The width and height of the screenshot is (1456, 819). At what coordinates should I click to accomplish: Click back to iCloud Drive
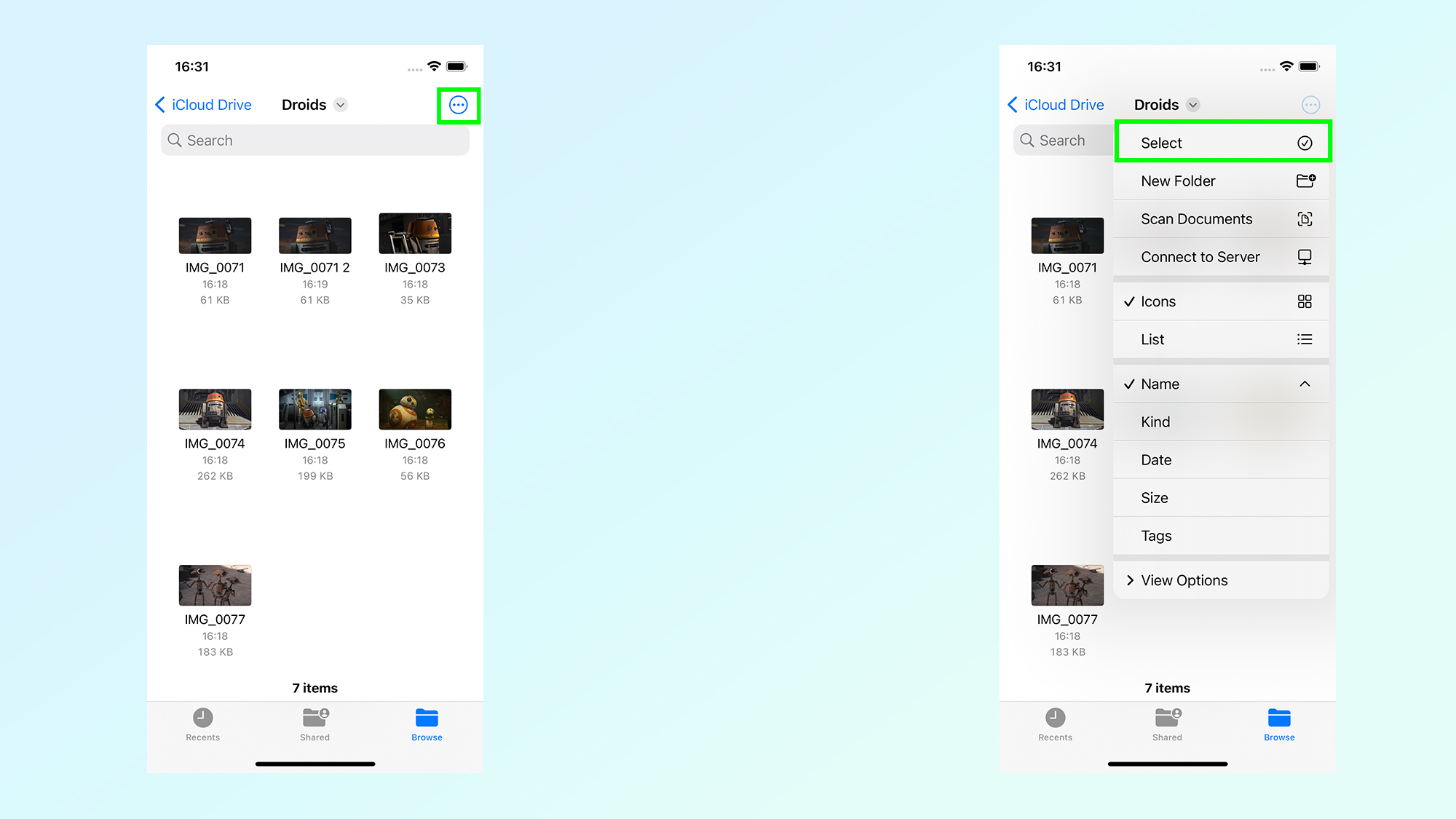point(200,104)
